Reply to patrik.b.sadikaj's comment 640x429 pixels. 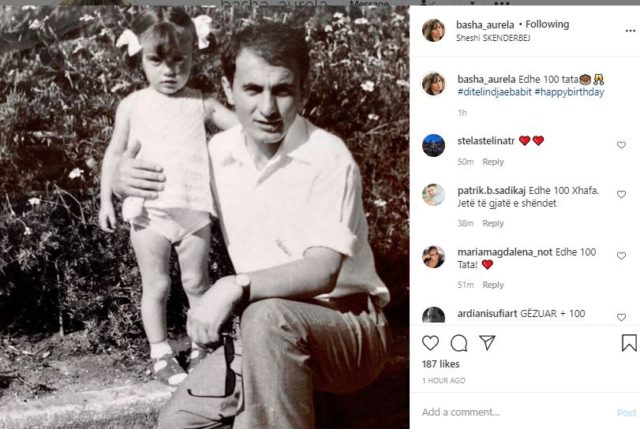coord(493,223)
